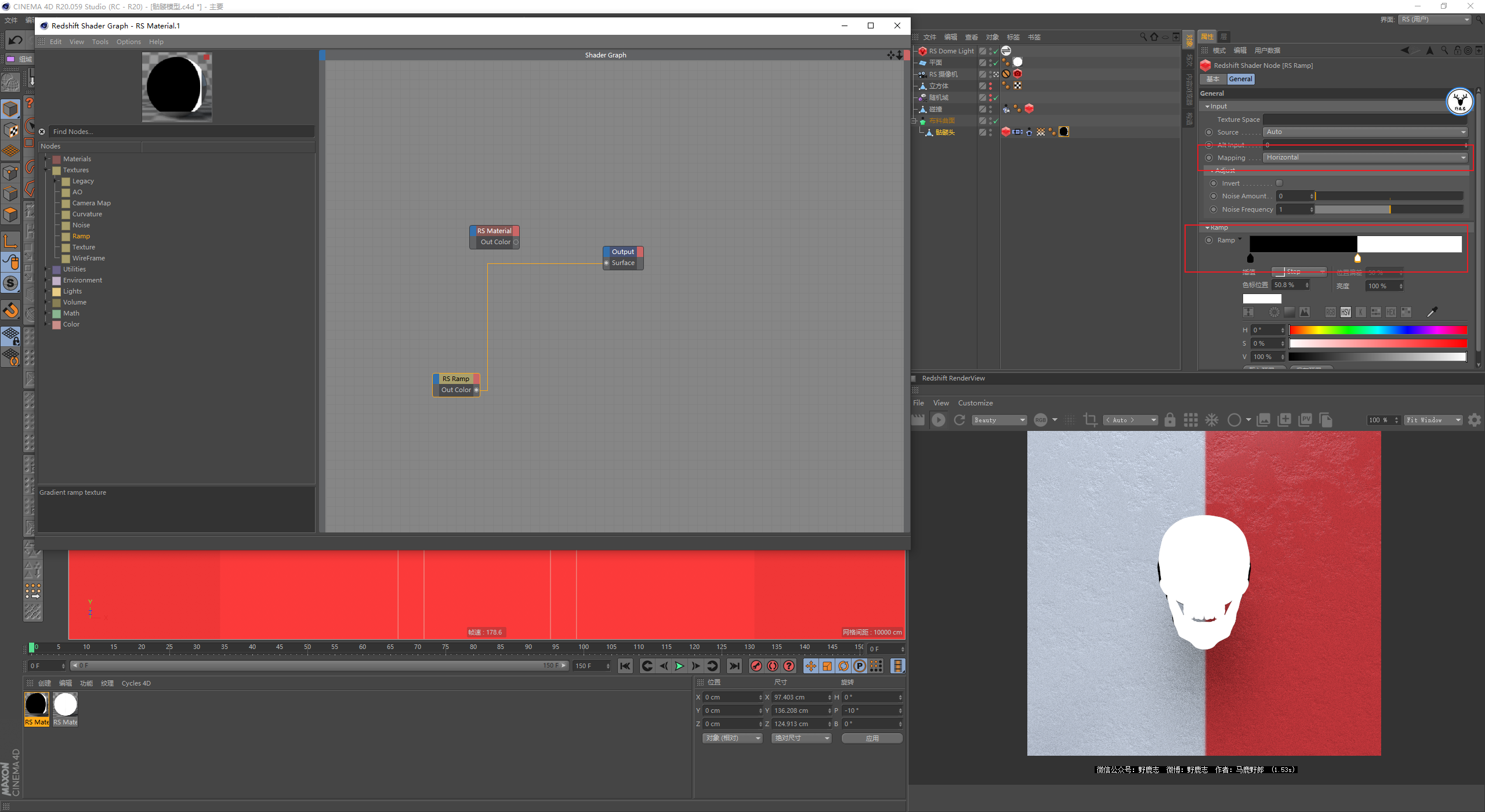Screen dimensions: 1485x812
Task: Click the snowflake freeze icon in RenderView
Action: tap(1212, 420)
